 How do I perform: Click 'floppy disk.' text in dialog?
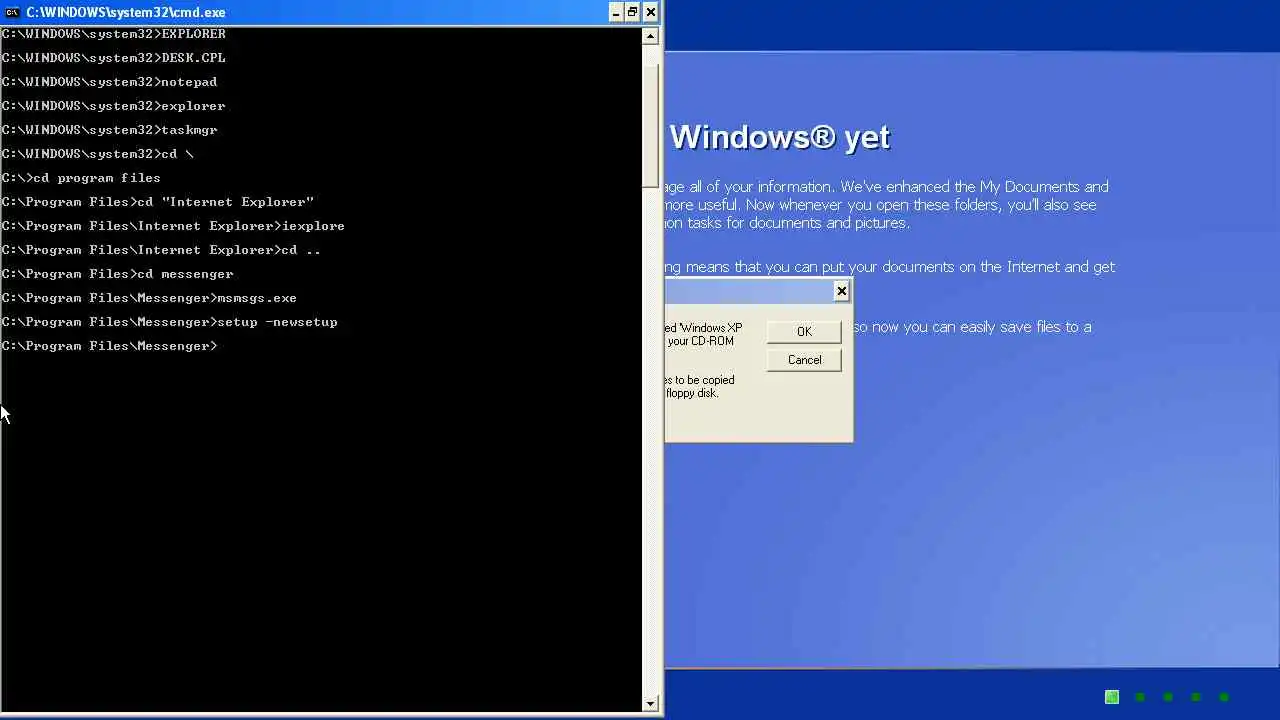[x=692, y=393]
